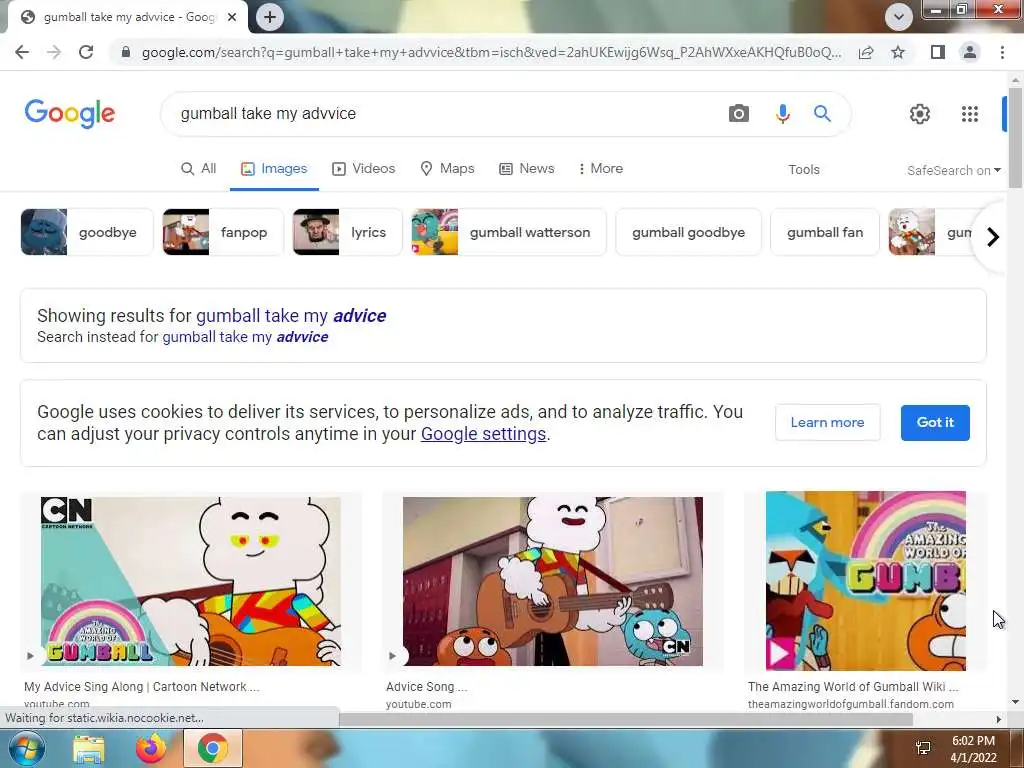Dismiss cookie notice with Got it
The width and height of the screenshot is (1024, 768).
coord(935,423)
